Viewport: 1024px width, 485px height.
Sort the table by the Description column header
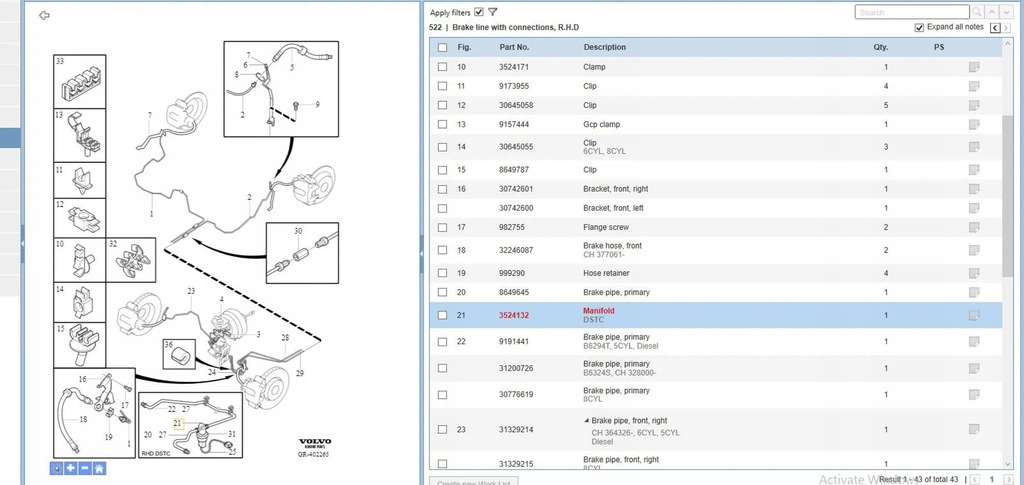605,47
